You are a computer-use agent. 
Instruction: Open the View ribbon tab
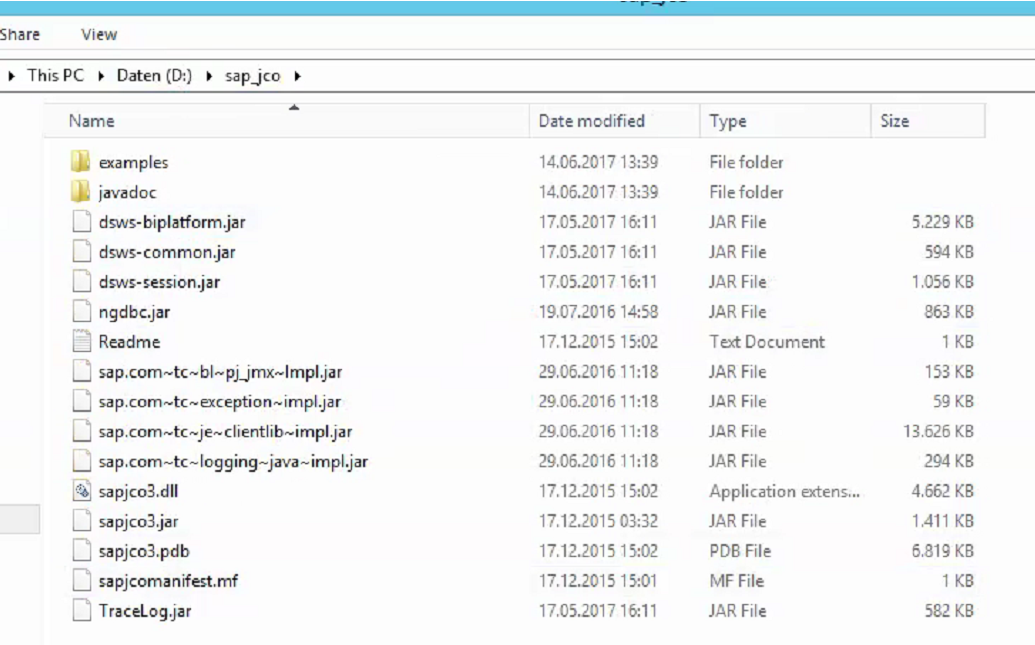pyautogui.click(x=99, y=34)
